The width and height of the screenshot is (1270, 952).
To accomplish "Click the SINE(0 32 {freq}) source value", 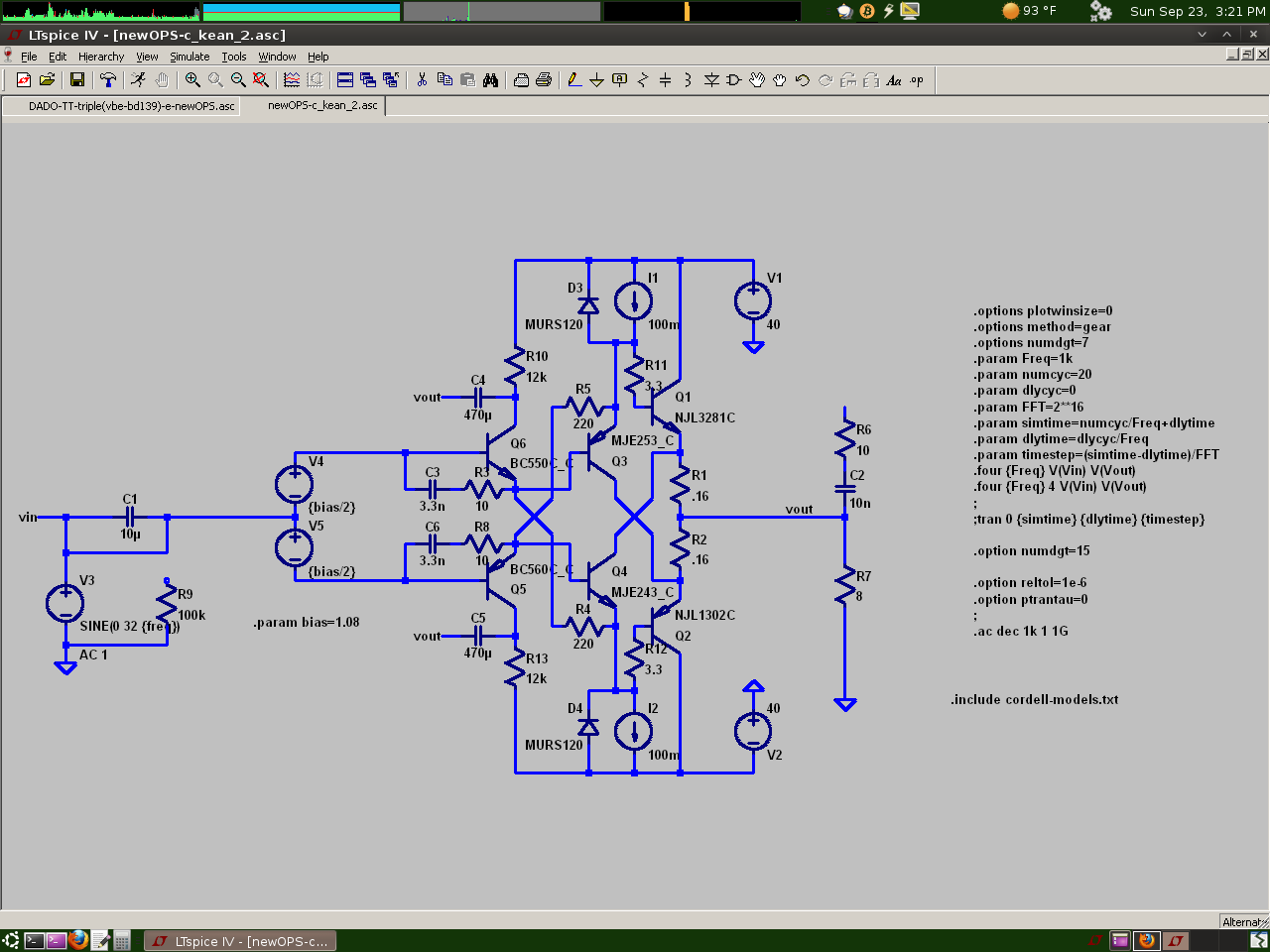I will [130, 627].
